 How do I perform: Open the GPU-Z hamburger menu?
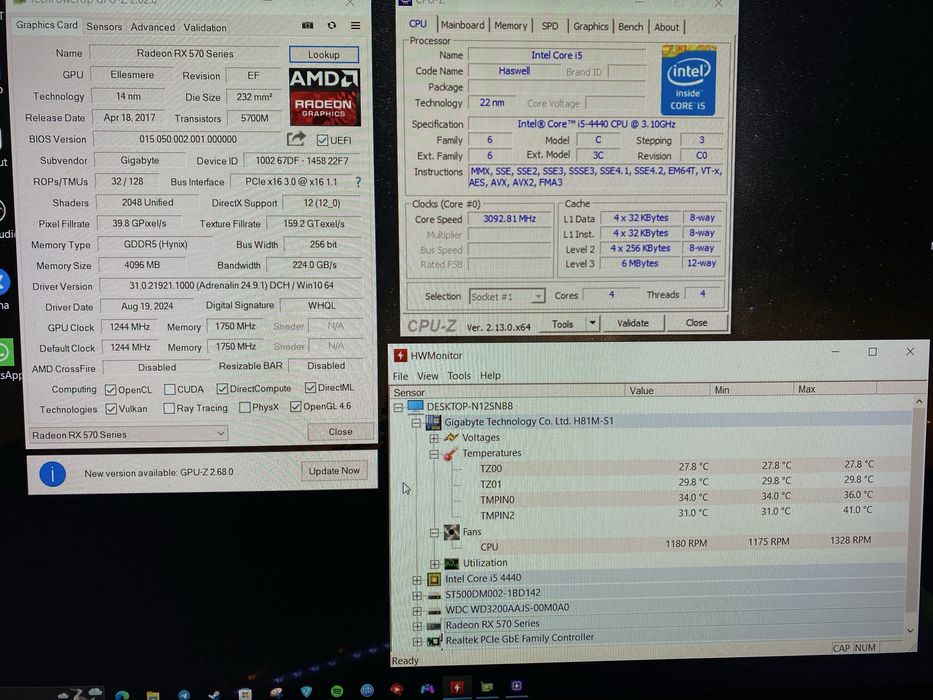click(x=355, y=26)
